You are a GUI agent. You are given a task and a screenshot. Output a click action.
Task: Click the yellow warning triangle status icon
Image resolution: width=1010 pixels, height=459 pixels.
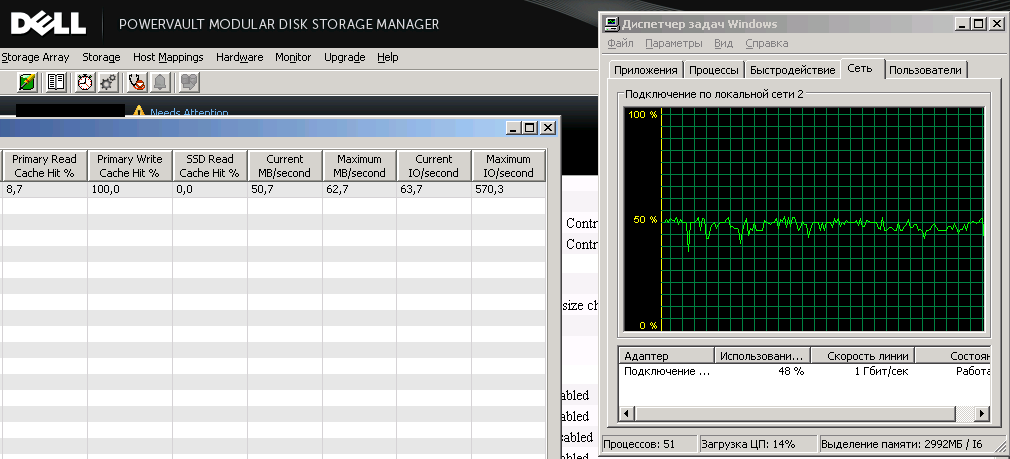(x=139, y=112)
